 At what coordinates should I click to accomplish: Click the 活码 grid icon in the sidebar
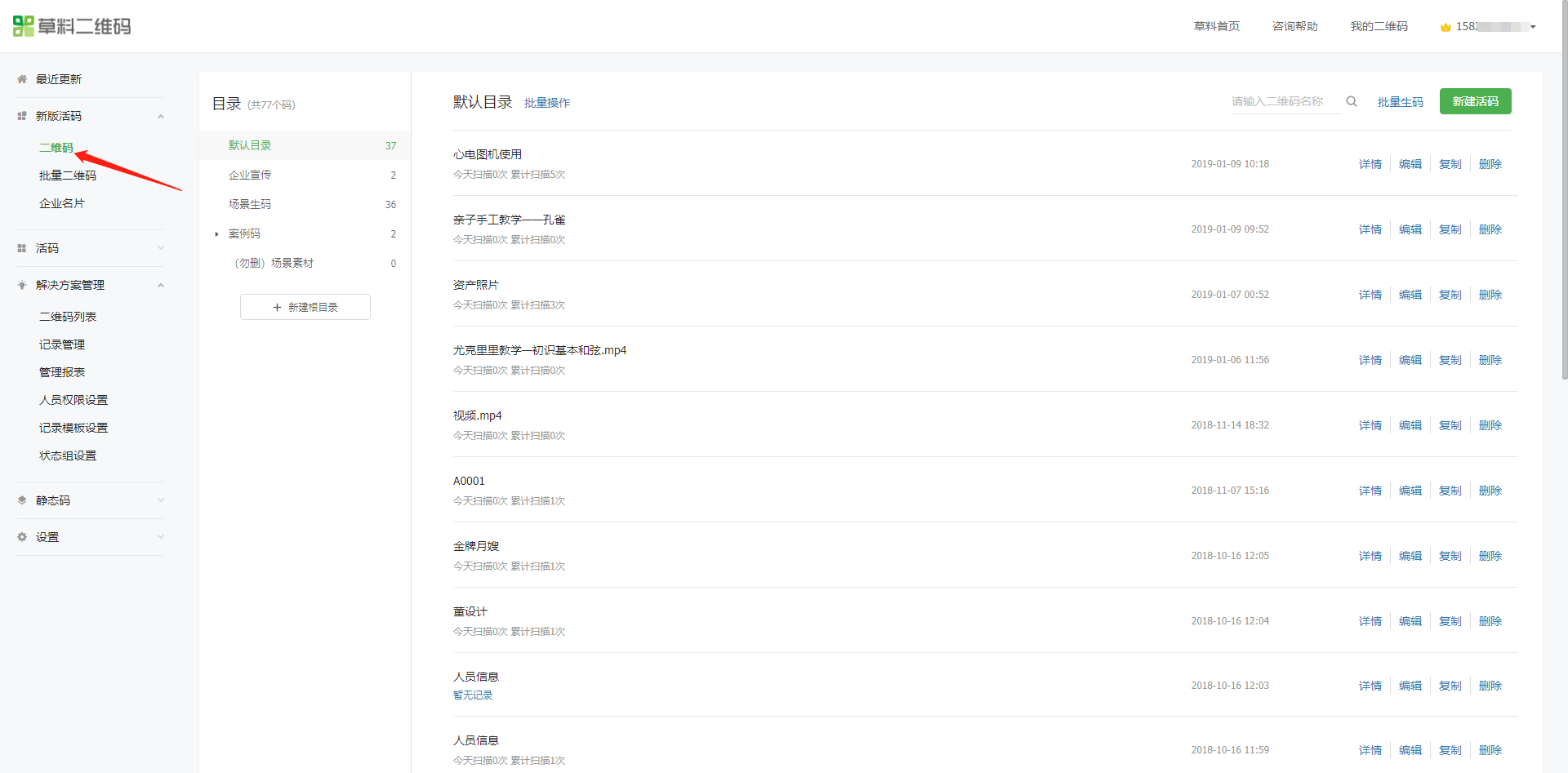[x=22, y=248]
